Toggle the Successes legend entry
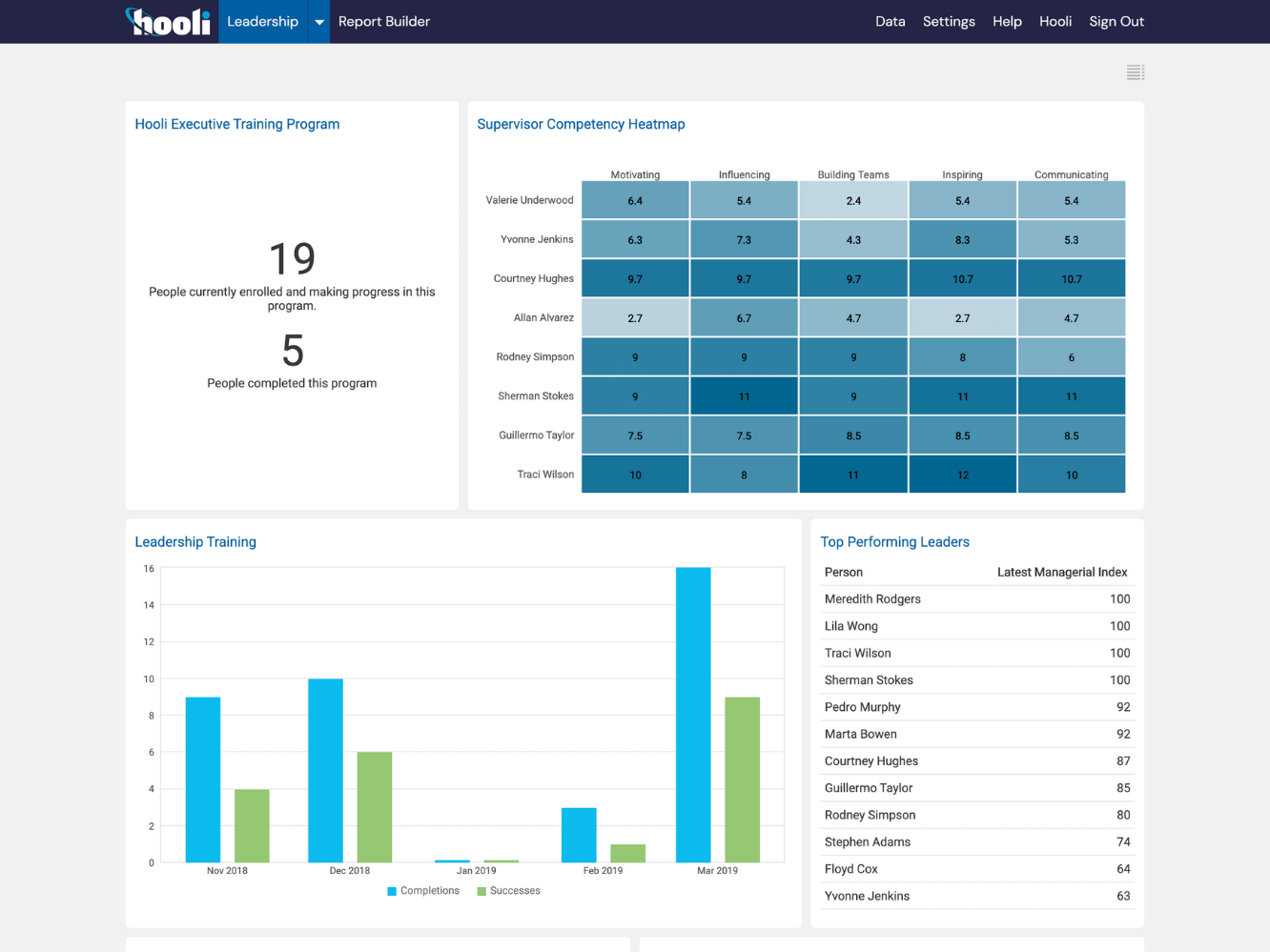The width and height of the screenshot is (1270, 952). (x=508, y=890)
